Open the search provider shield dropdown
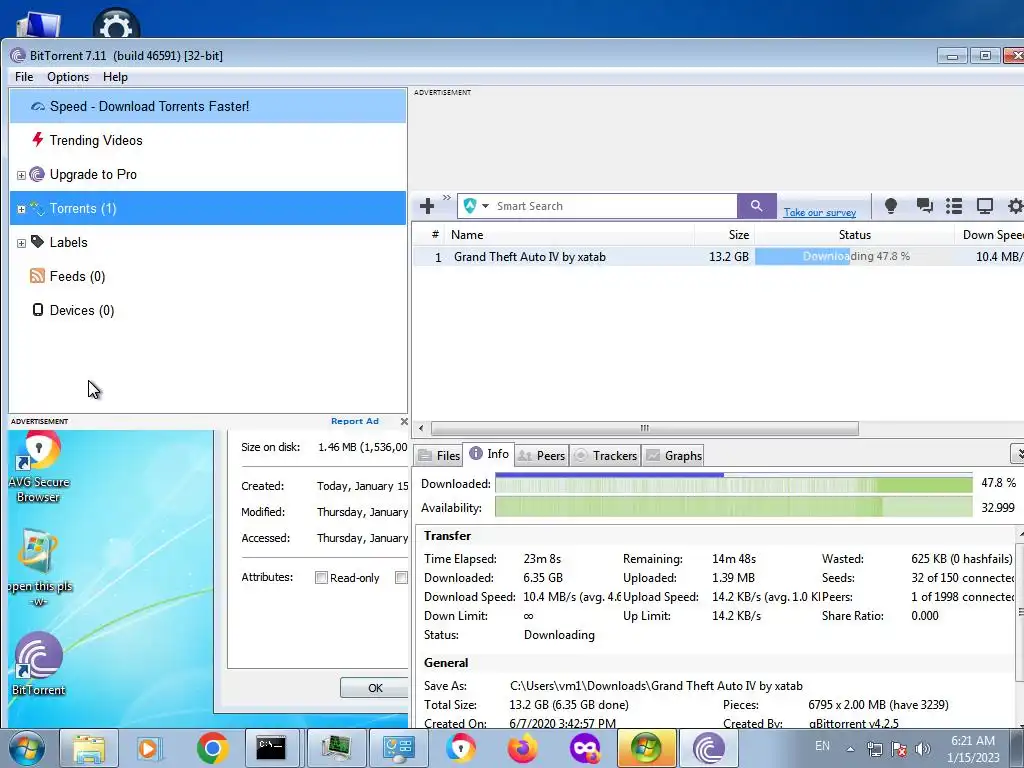This screenshot has height=768, width=1024. (476, 206)
